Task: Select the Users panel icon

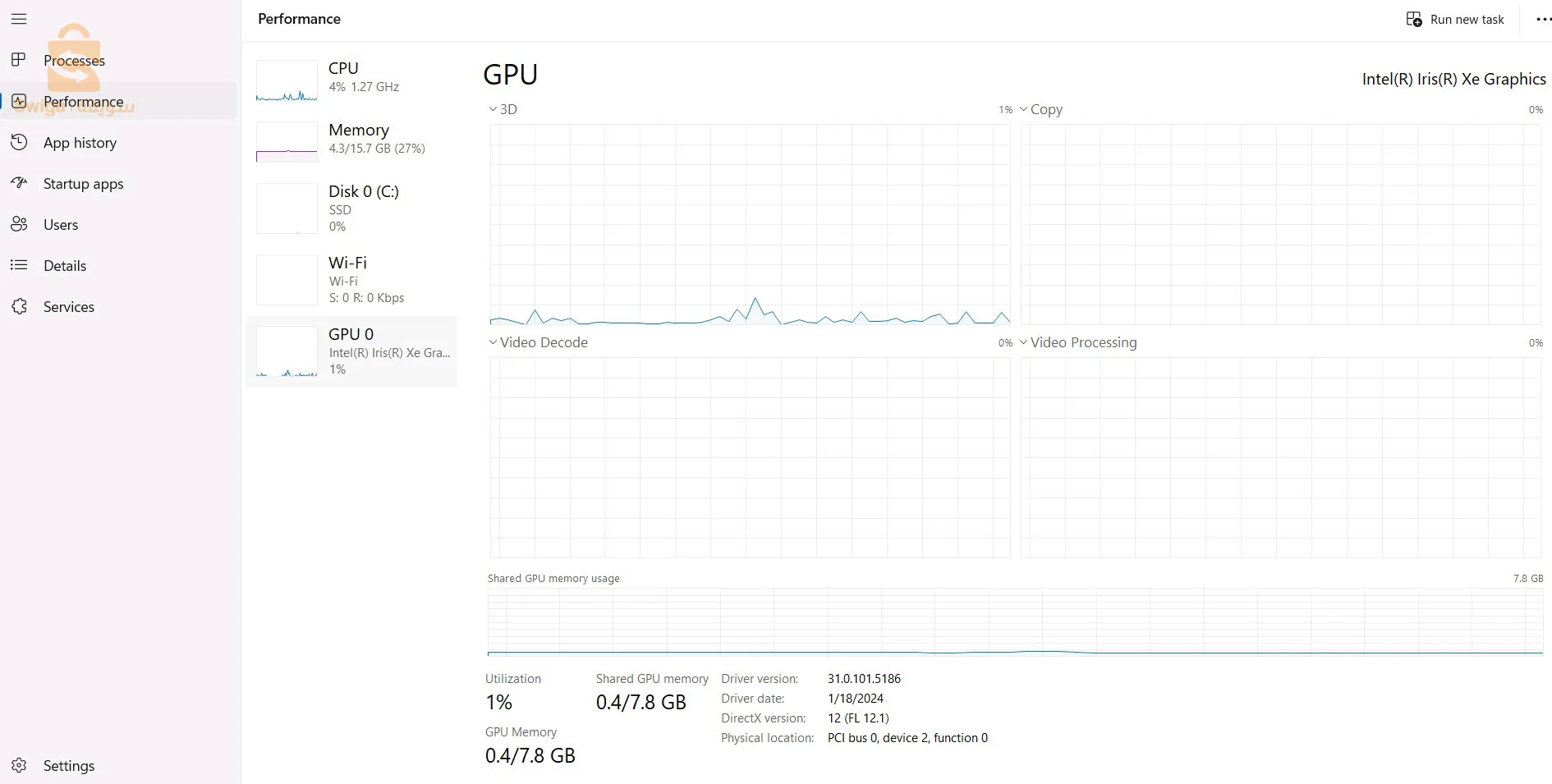Action: 19,224
